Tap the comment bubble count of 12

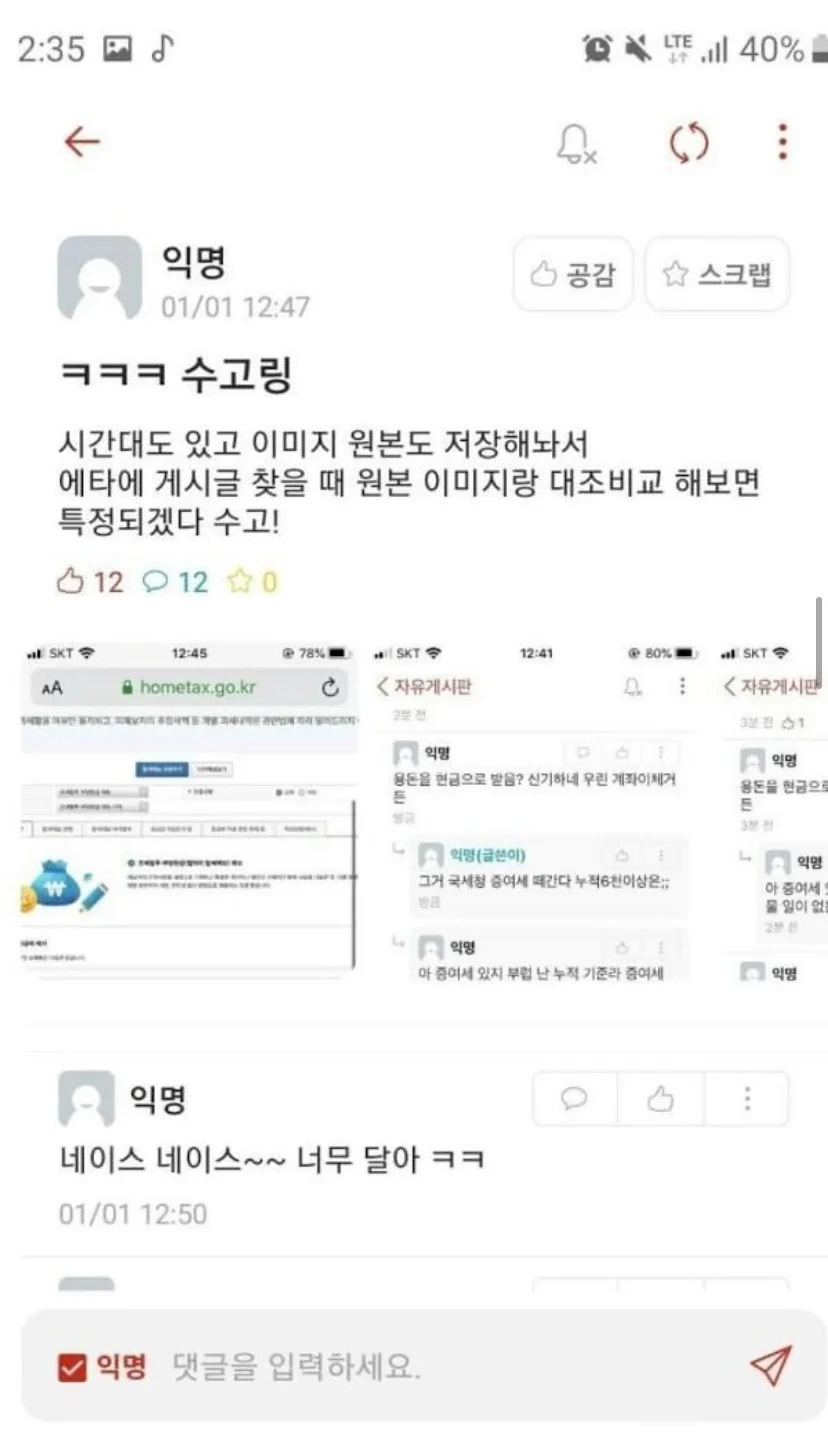[x=175, y=582]
